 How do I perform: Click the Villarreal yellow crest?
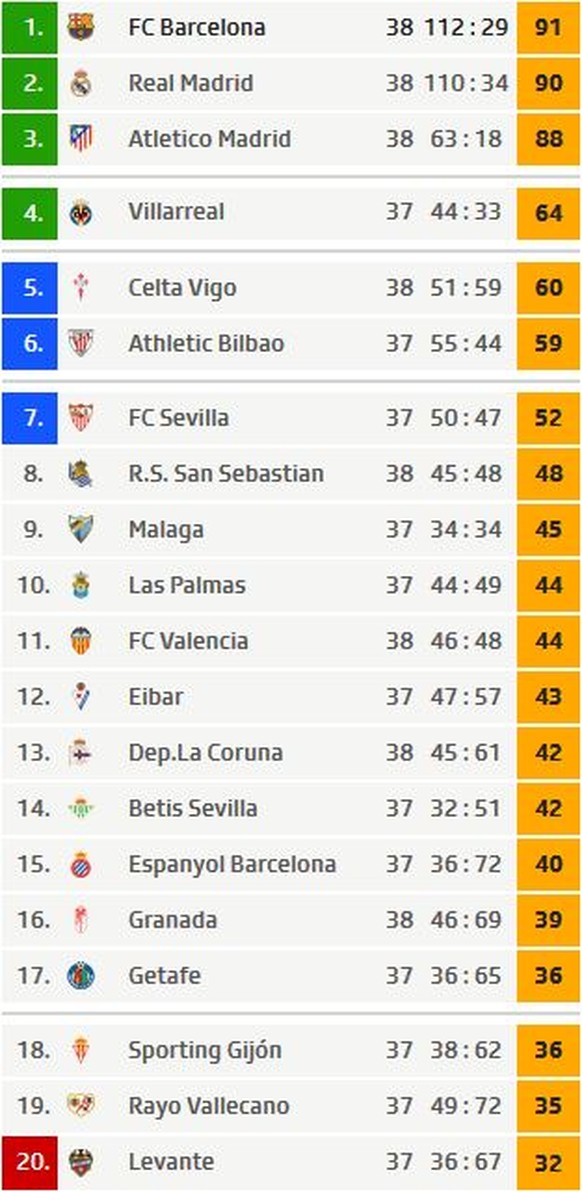(81, 212)
